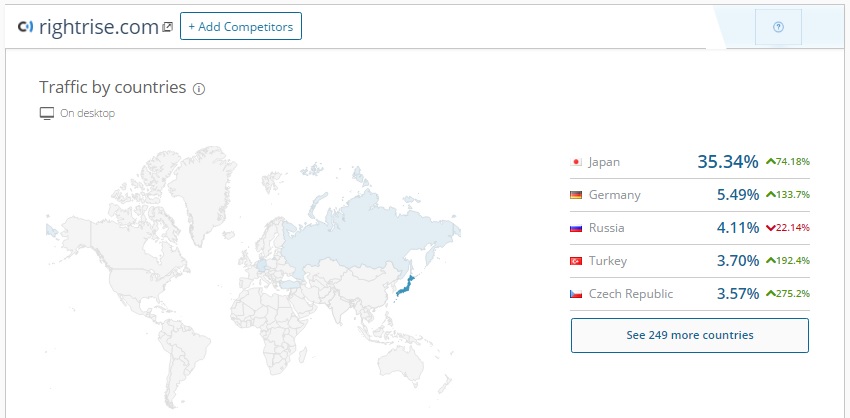Select Russia in the country list
The image size is (850, 418).
coord(606,228)
